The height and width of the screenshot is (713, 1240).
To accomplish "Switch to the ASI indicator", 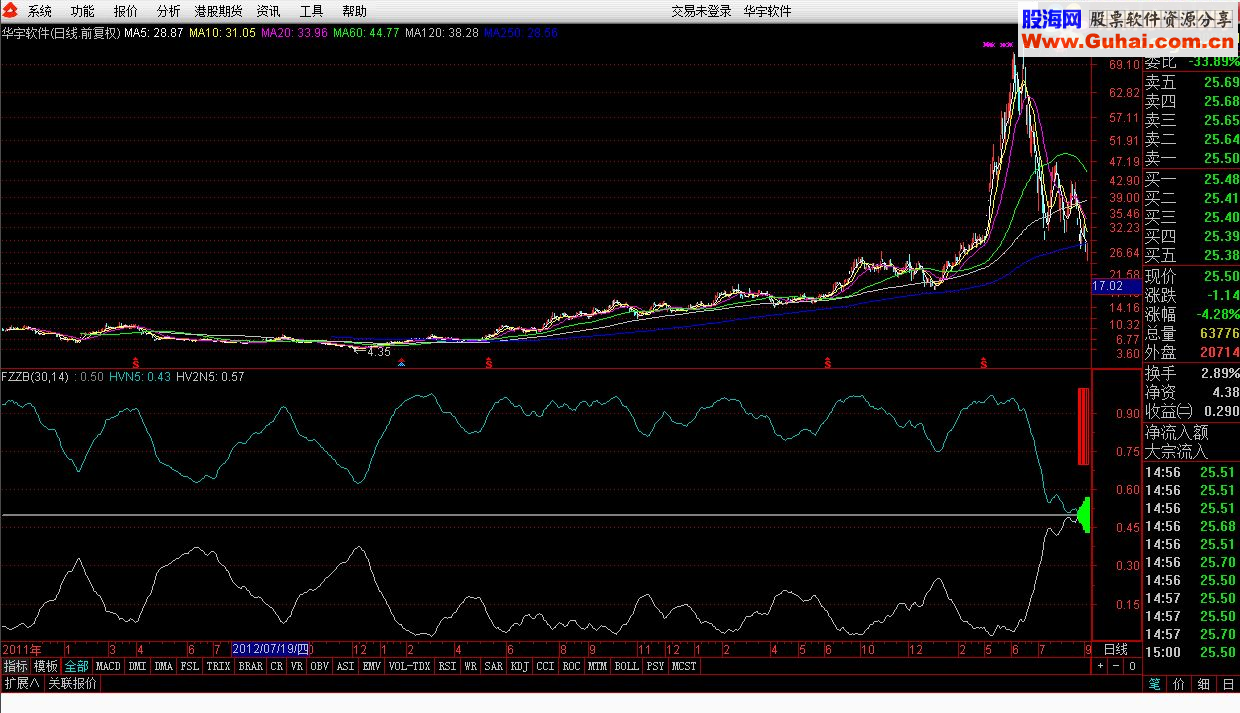I will 345,666.
